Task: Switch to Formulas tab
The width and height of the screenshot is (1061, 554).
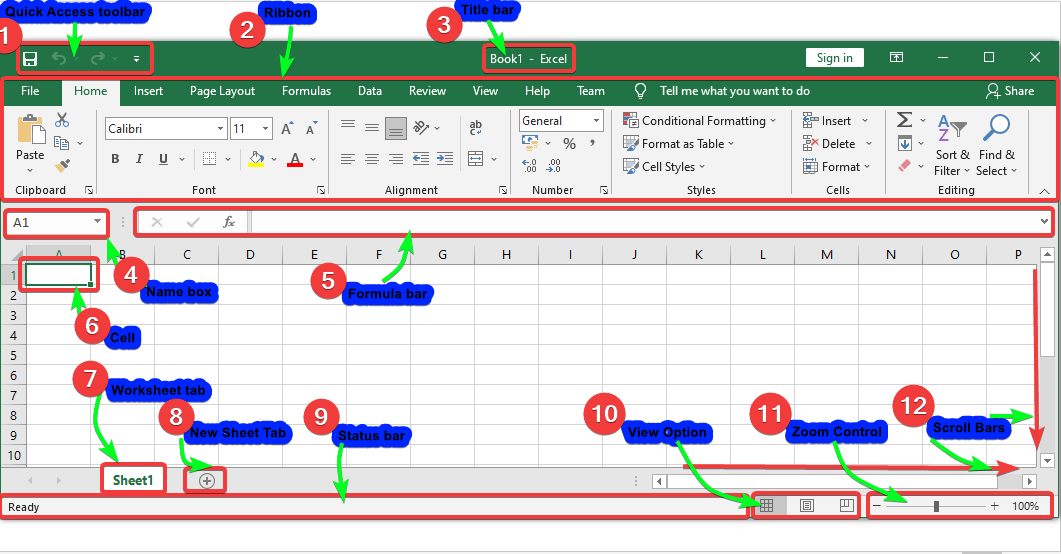Action: (307, 91)
